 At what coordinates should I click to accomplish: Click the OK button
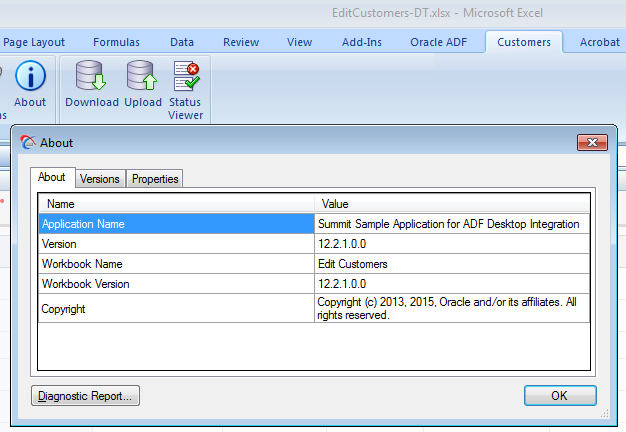tap(560, 395)
